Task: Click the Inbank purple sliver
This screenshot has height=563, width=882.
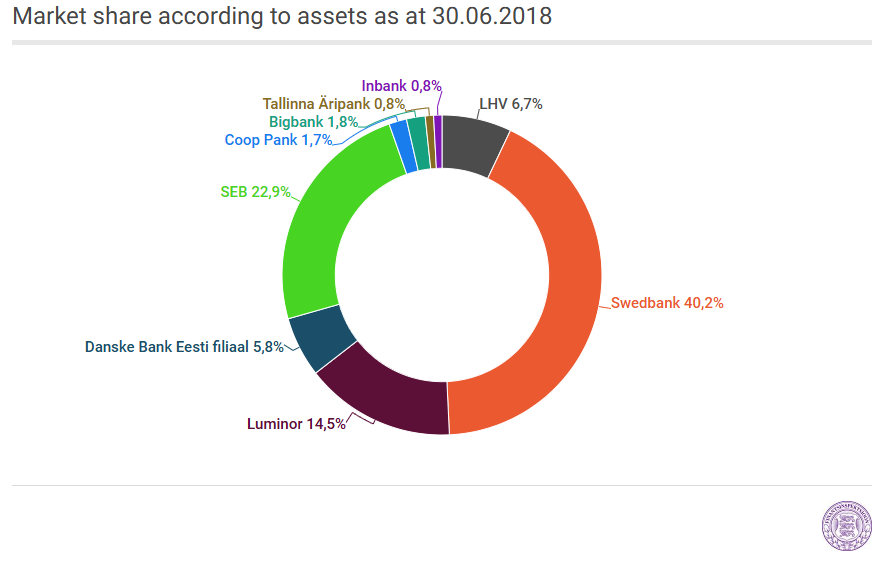Action: (438, 142)
